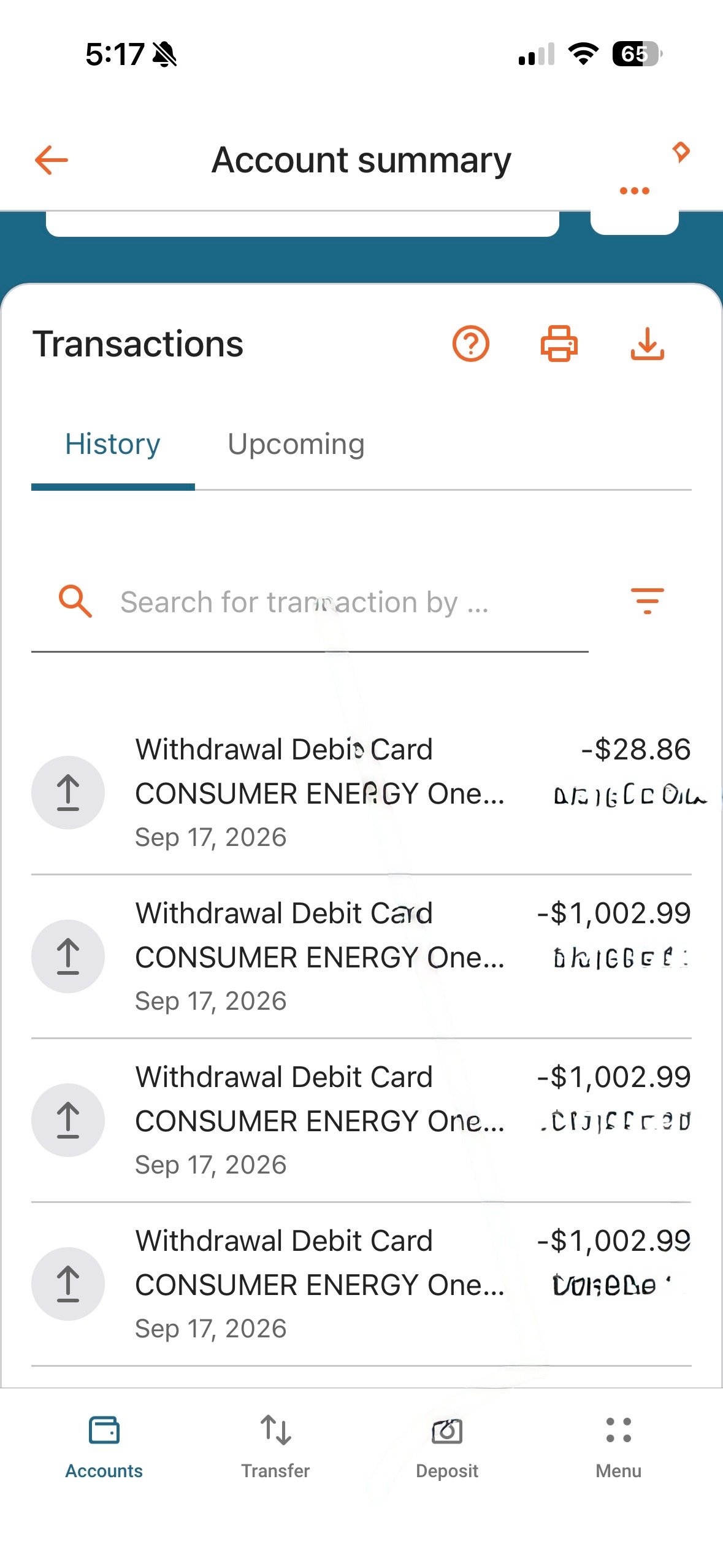Print transactions with the printer icon
The height and width of the screenshot is (1568, 723).
pyautogui.click(x=559, y=344)
